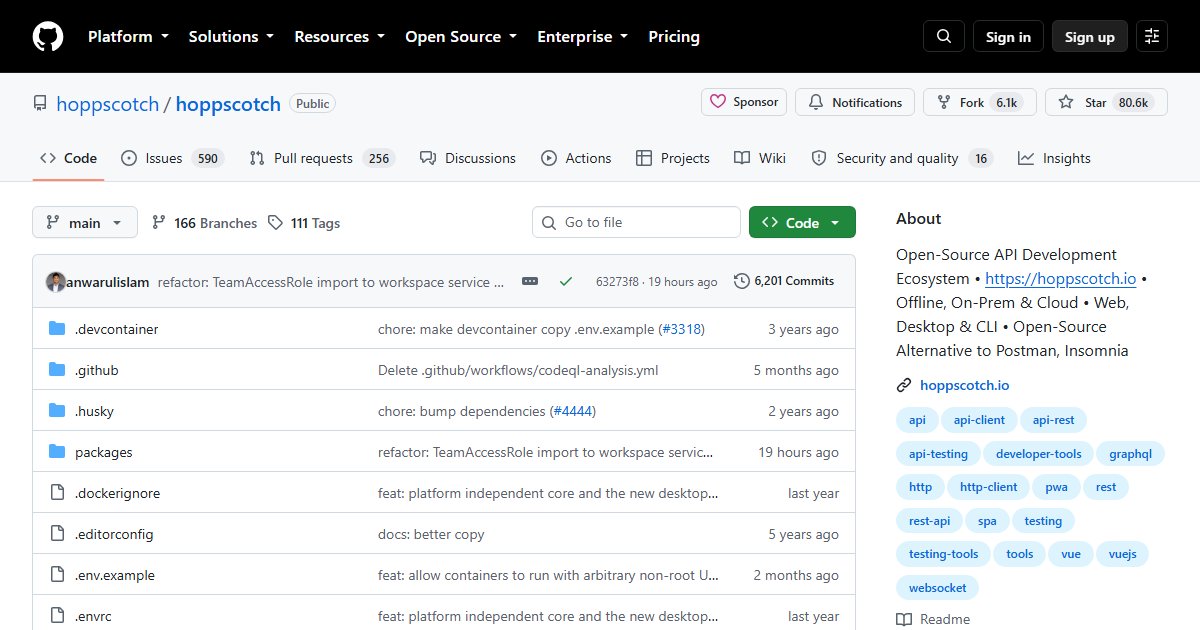Click the branches icon beside 166
This screenshot has width=1200, height=630.
tap(159, 223)
